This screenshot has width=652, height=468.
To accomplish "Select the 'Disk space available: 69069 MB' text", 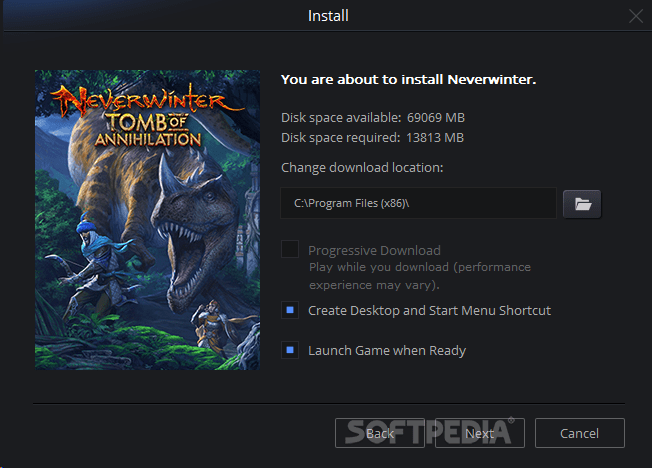I will pyautogui.click(x=373, y=118).
